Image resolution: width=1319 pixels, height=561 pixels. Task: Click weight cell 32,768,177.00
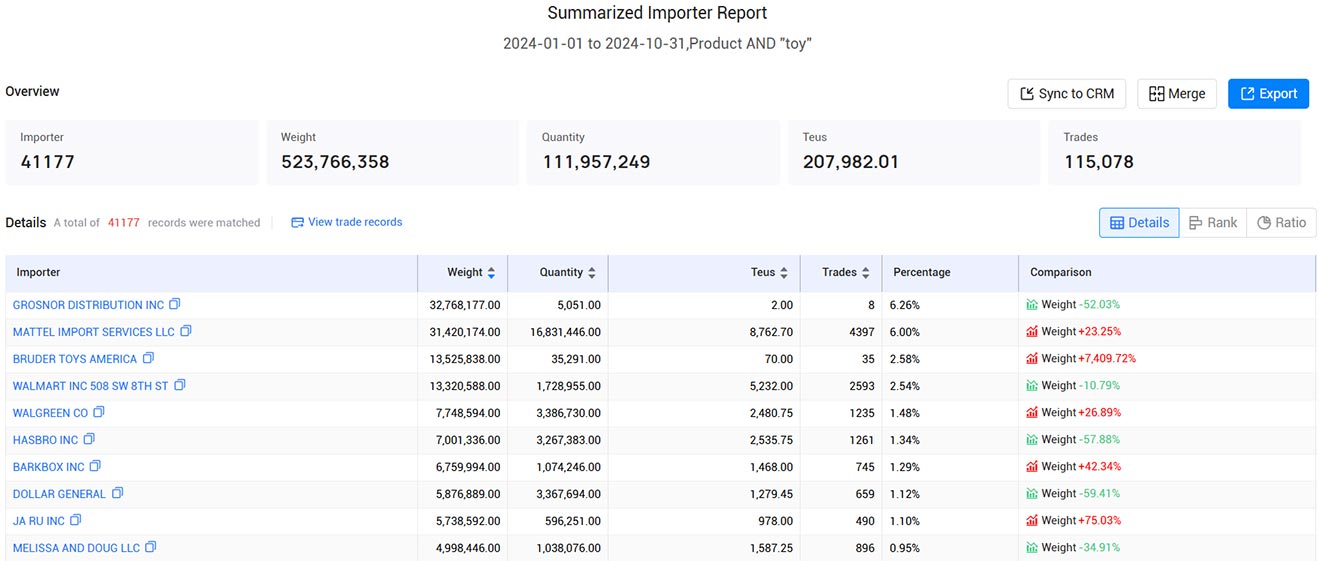click(x=465, y=305)
